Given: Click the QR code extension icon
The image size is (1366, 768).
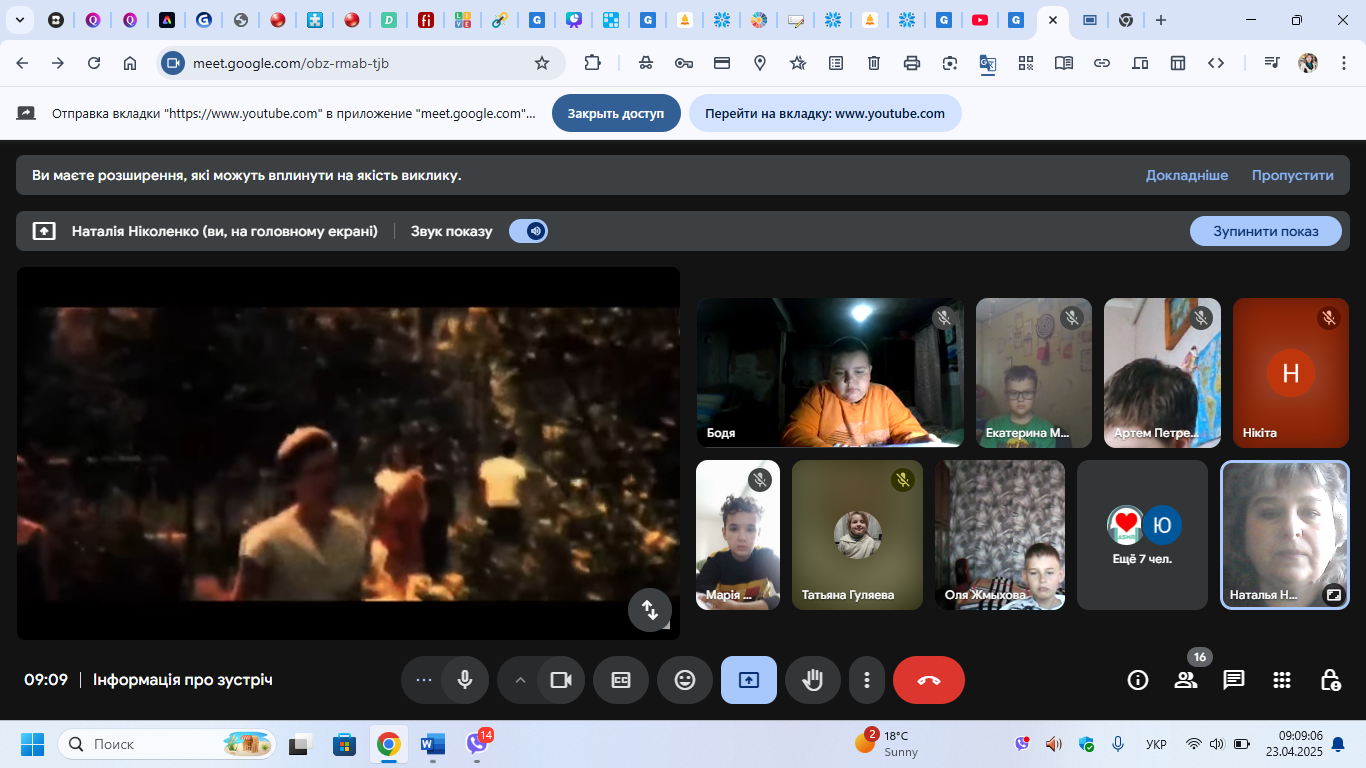Looking at the screenshot, I should [x=1026, y=63].
